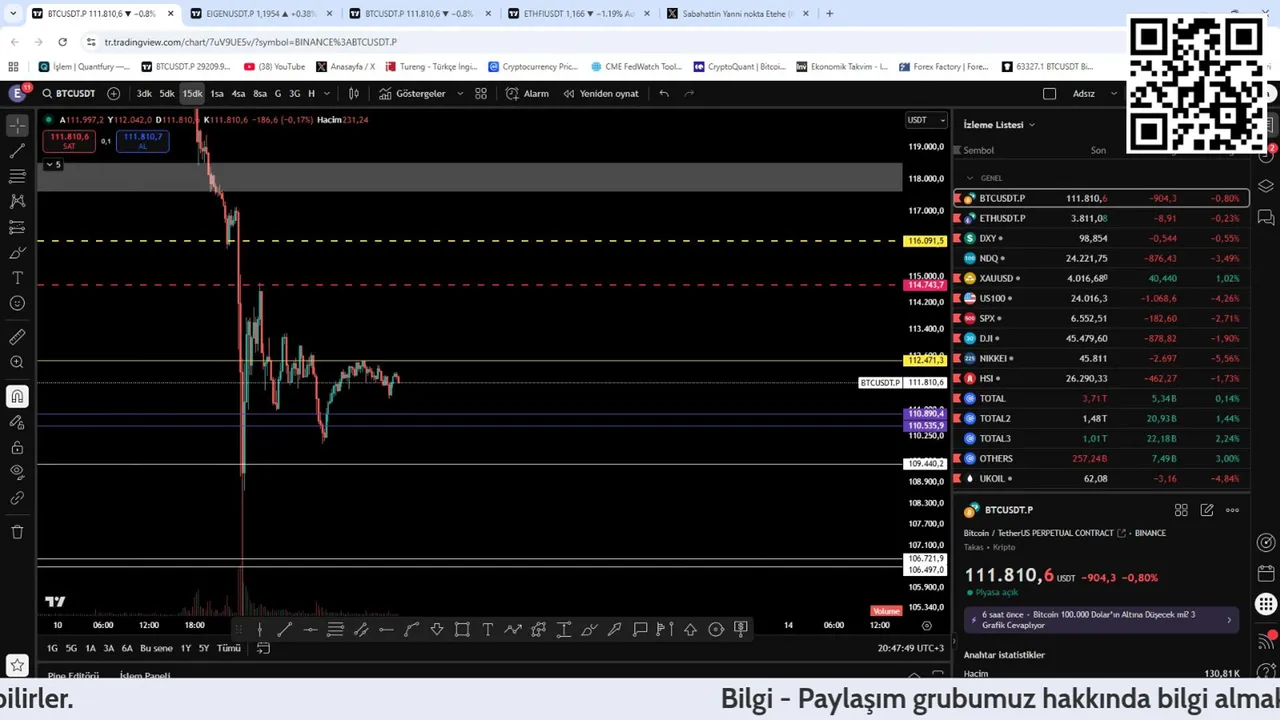Toggle lock all drawings
This screenshot has width=1280, height=720.
click(x=17, y=447)
